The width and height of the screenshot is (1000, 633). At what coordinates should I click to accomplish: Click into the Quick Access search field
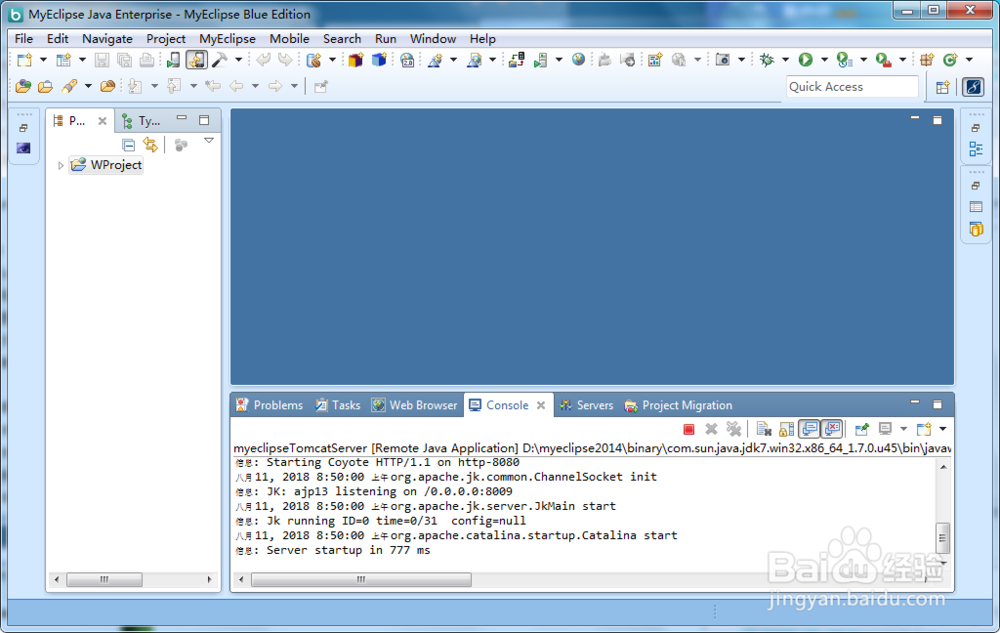(852, 87)
